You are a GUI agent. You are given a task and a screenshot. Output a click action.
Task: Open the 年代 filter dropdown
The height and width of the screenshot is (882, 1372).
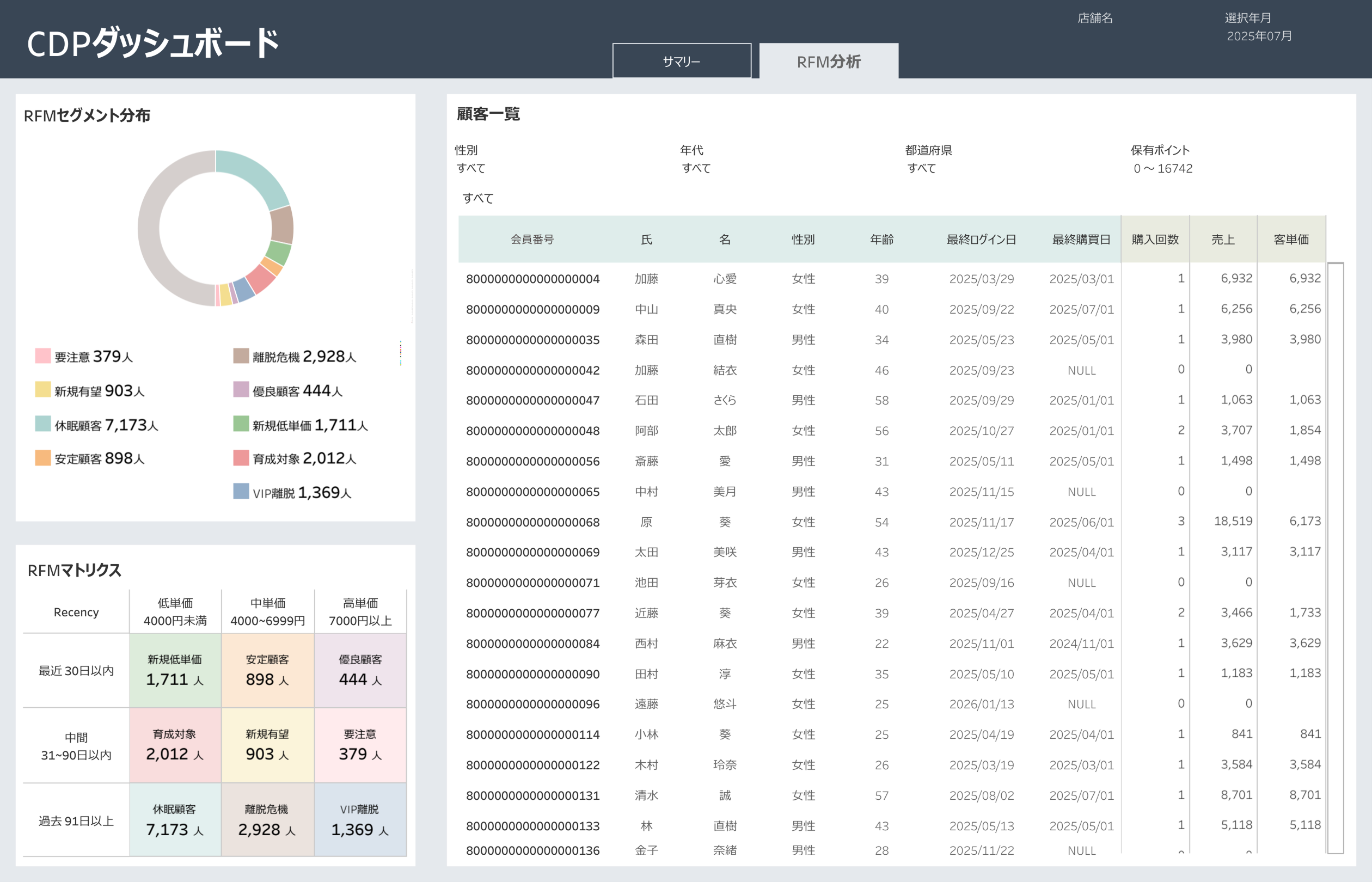[x=696, y=168]
